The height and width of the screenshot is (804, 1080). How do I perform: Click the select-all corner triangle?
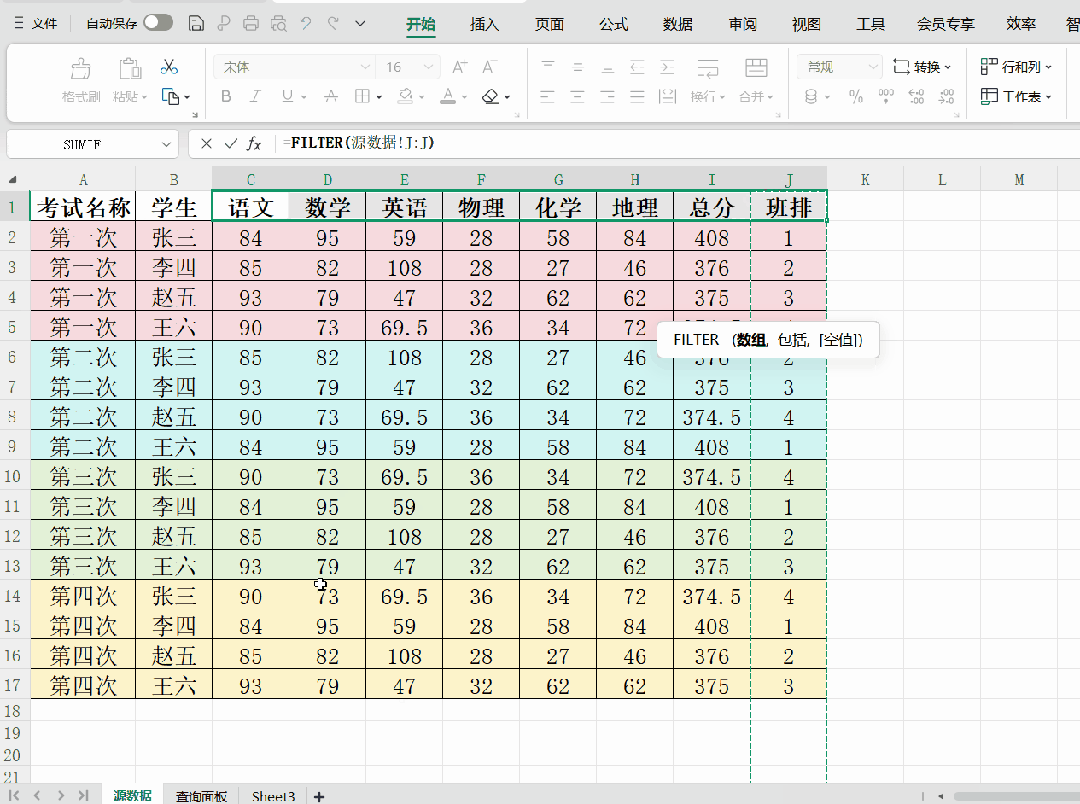click(x=12, y=180)
